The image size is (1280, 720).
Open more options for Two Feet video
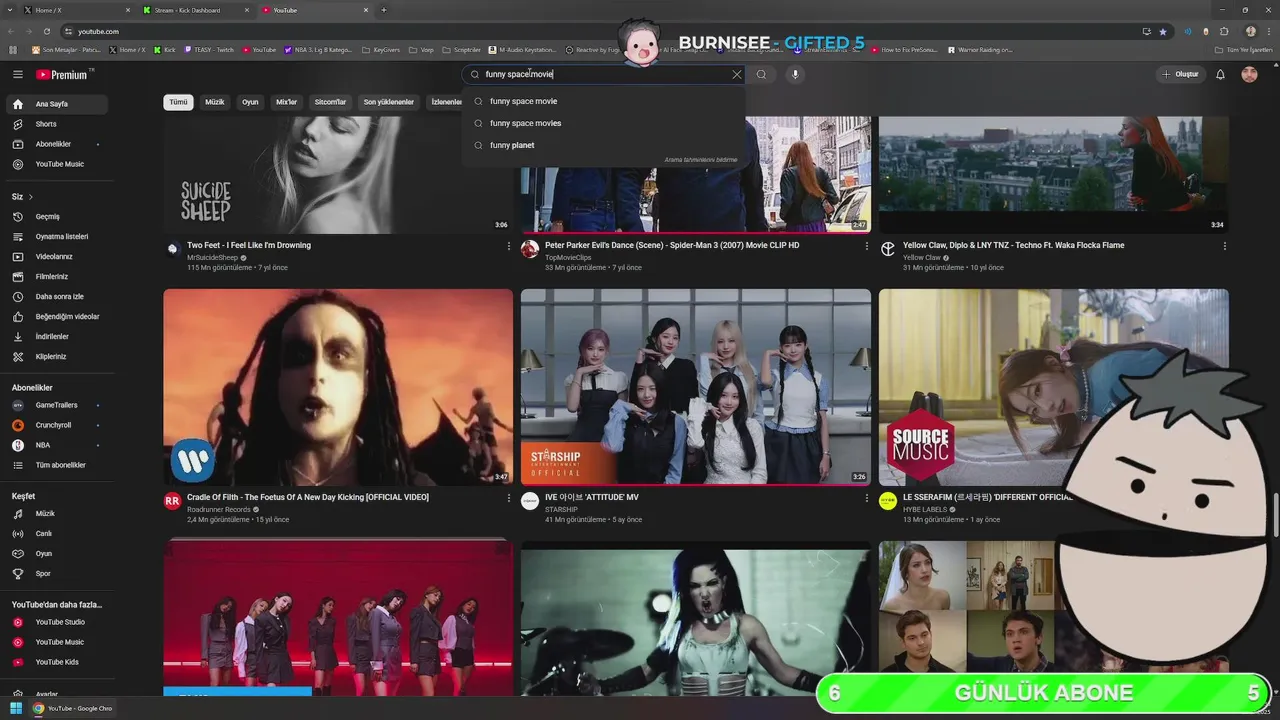tap(509, 246)
